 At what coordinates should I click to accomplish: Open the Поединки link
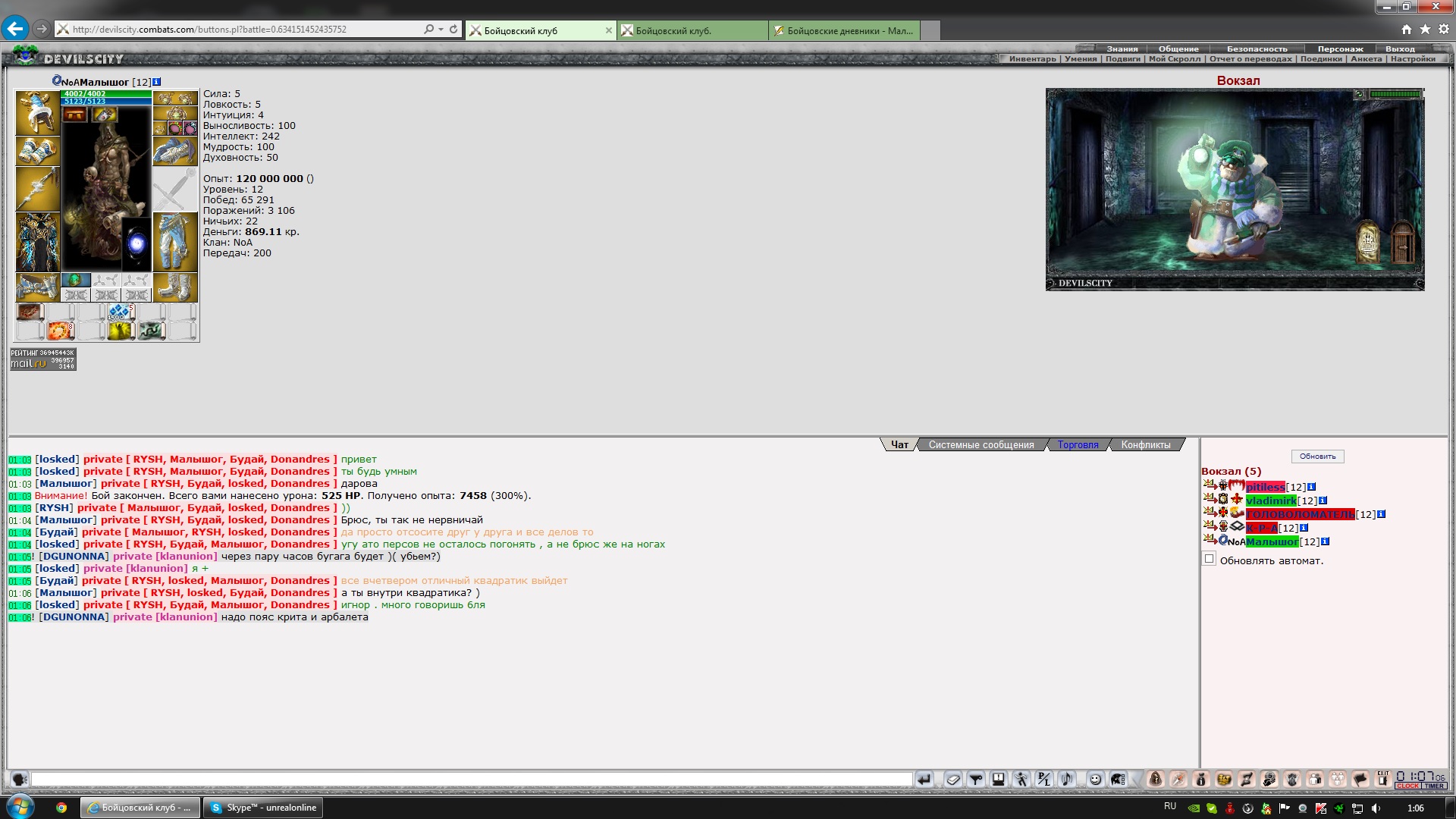point(1321,59)
